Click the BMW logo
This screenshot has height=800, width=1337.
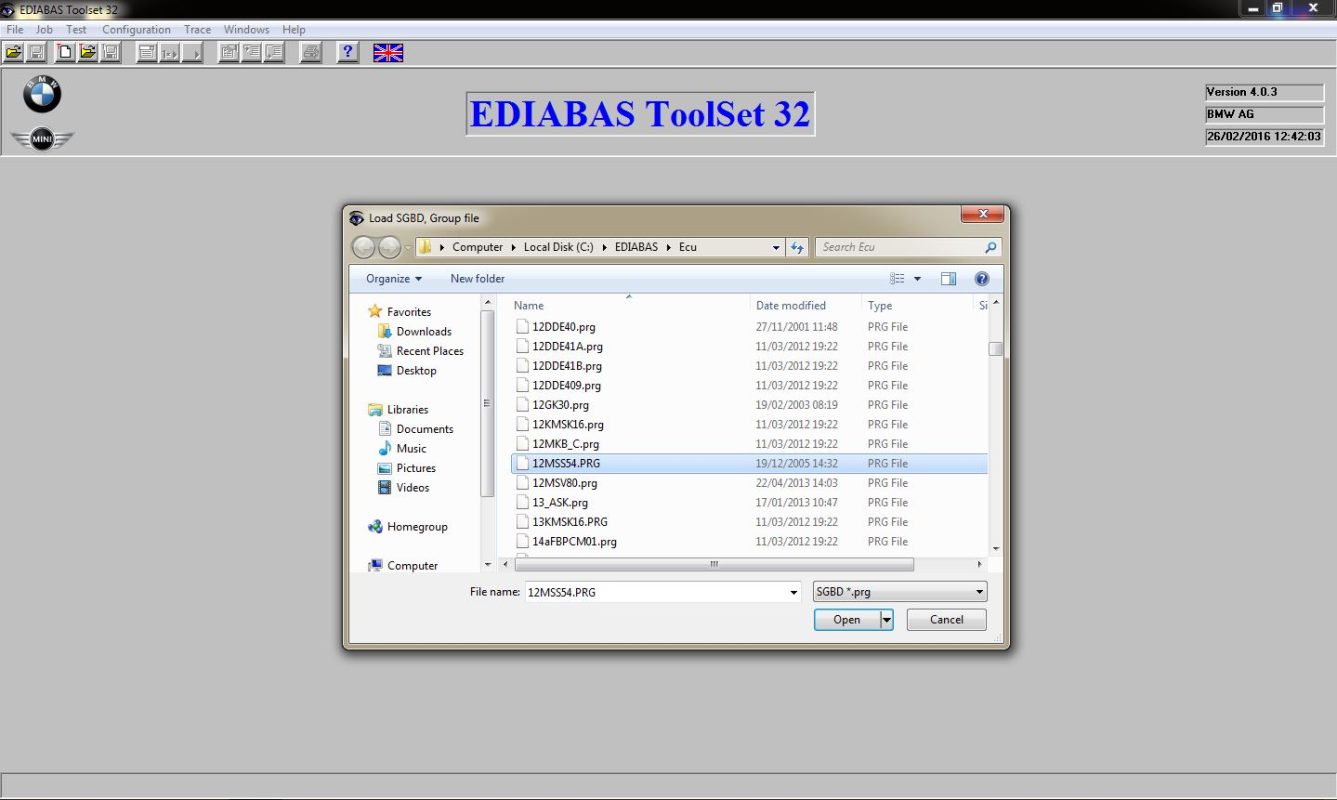pyautogui.click(x=43, y=95)
